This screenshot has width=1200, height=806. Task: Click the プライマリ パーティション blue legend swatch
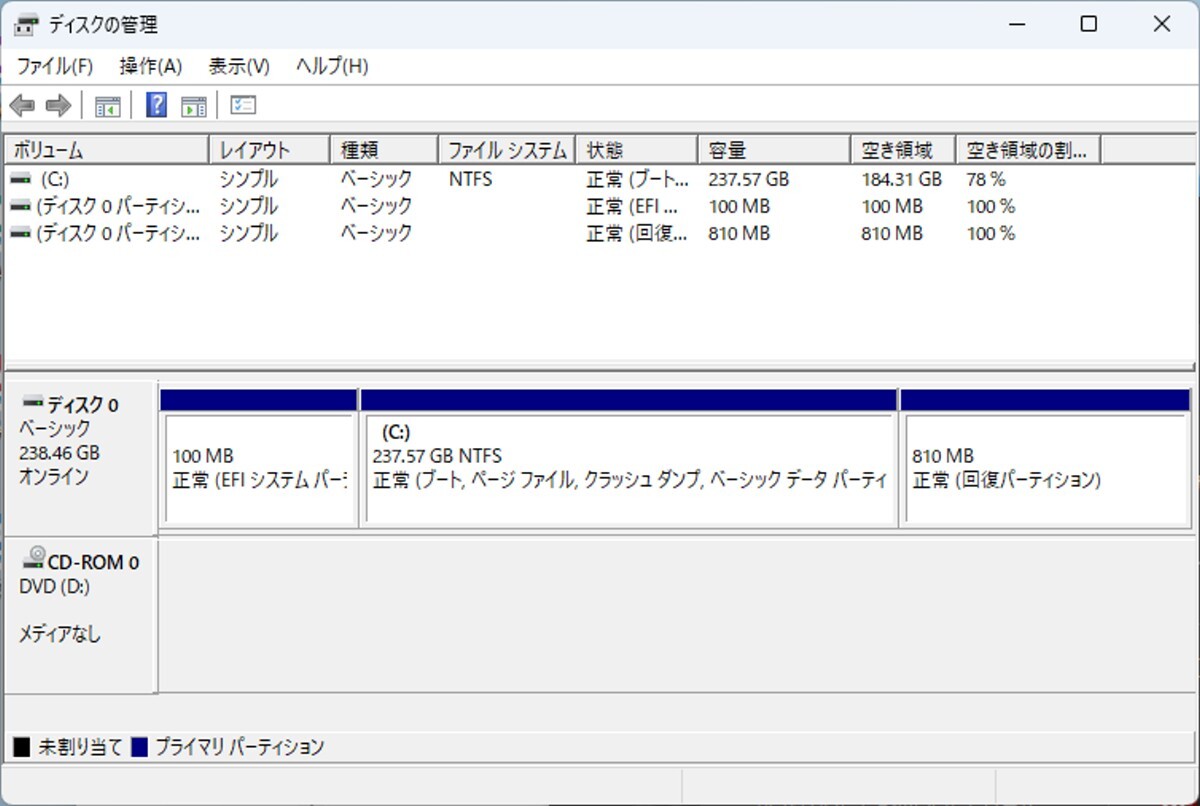(138, 746)
